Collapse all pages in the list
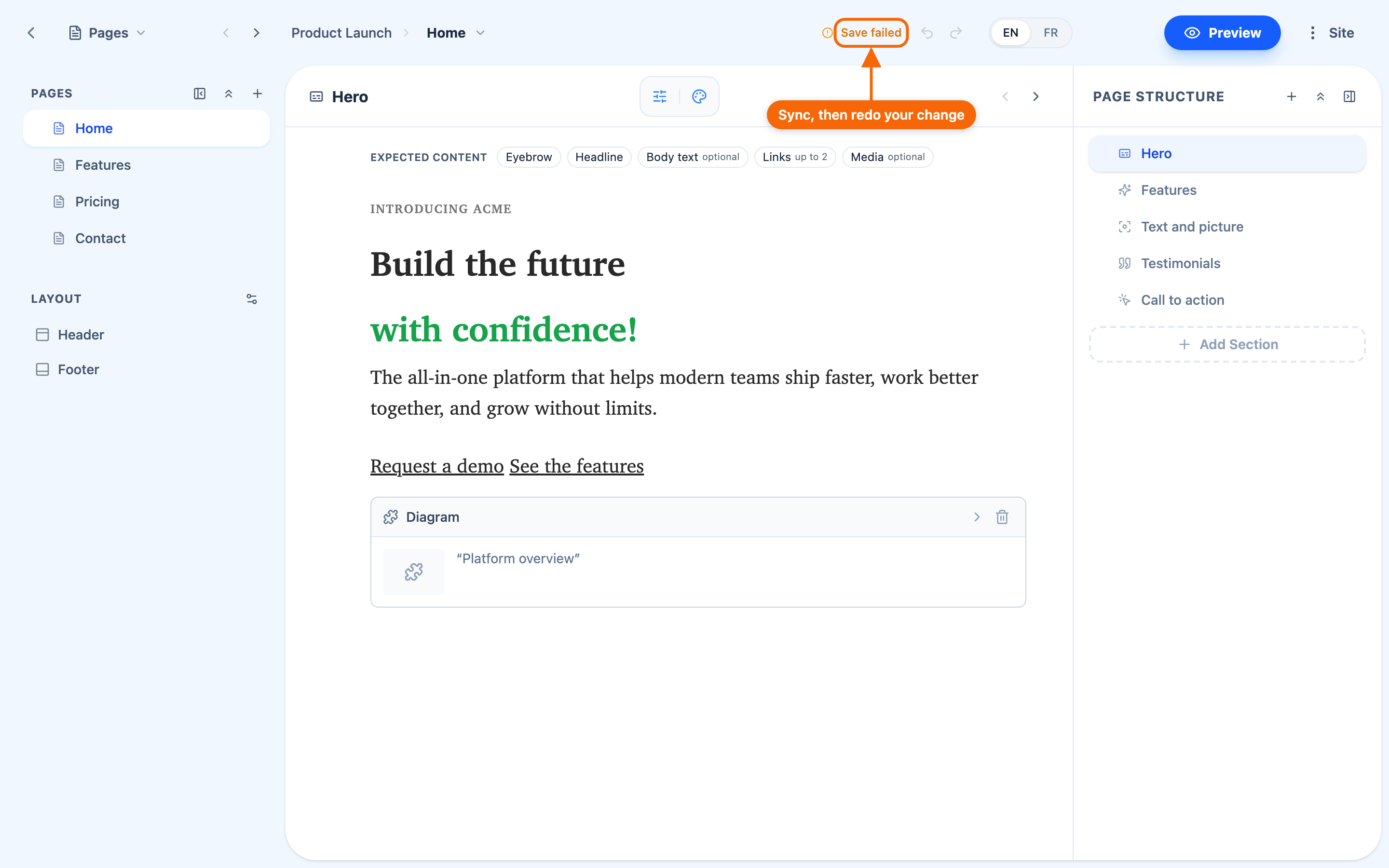This screenshot has width=1389, height=868. click(229, 94)
